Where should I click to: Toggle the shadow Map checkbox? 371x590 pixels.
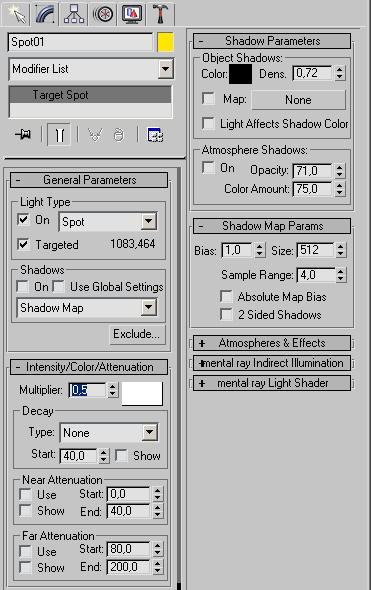[x=208, y=98]
